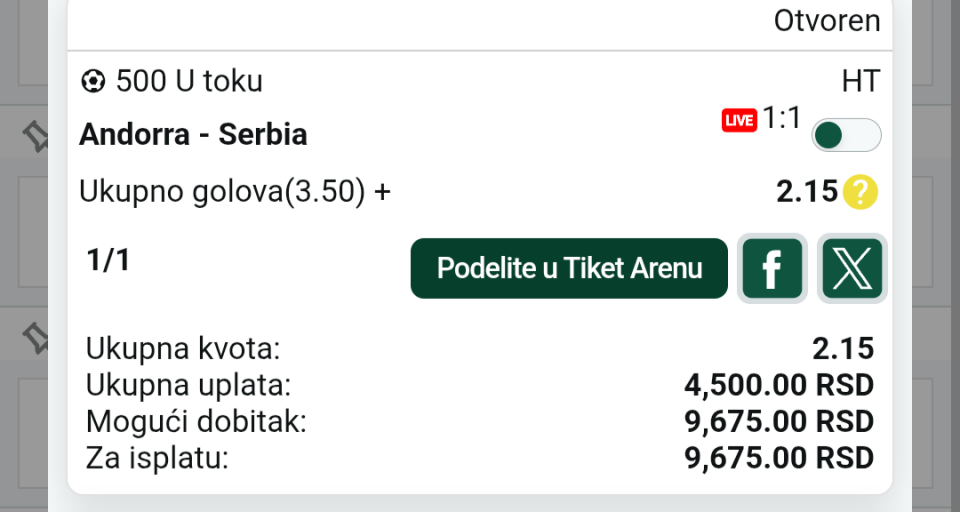
Task: Tap the live 1:1 score
Action: coord(782,119)
